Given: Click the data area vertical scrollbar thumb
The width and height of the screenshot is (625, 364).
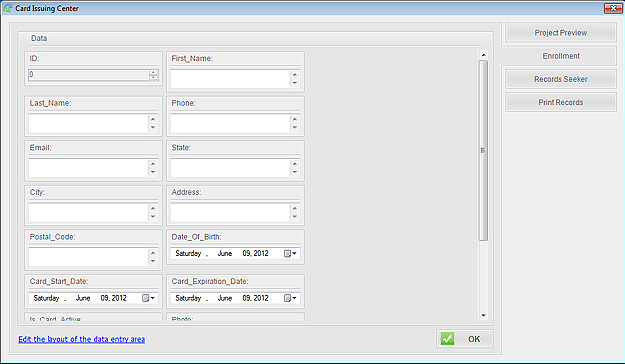Looking at the screenshot, I should pos(483,150).
